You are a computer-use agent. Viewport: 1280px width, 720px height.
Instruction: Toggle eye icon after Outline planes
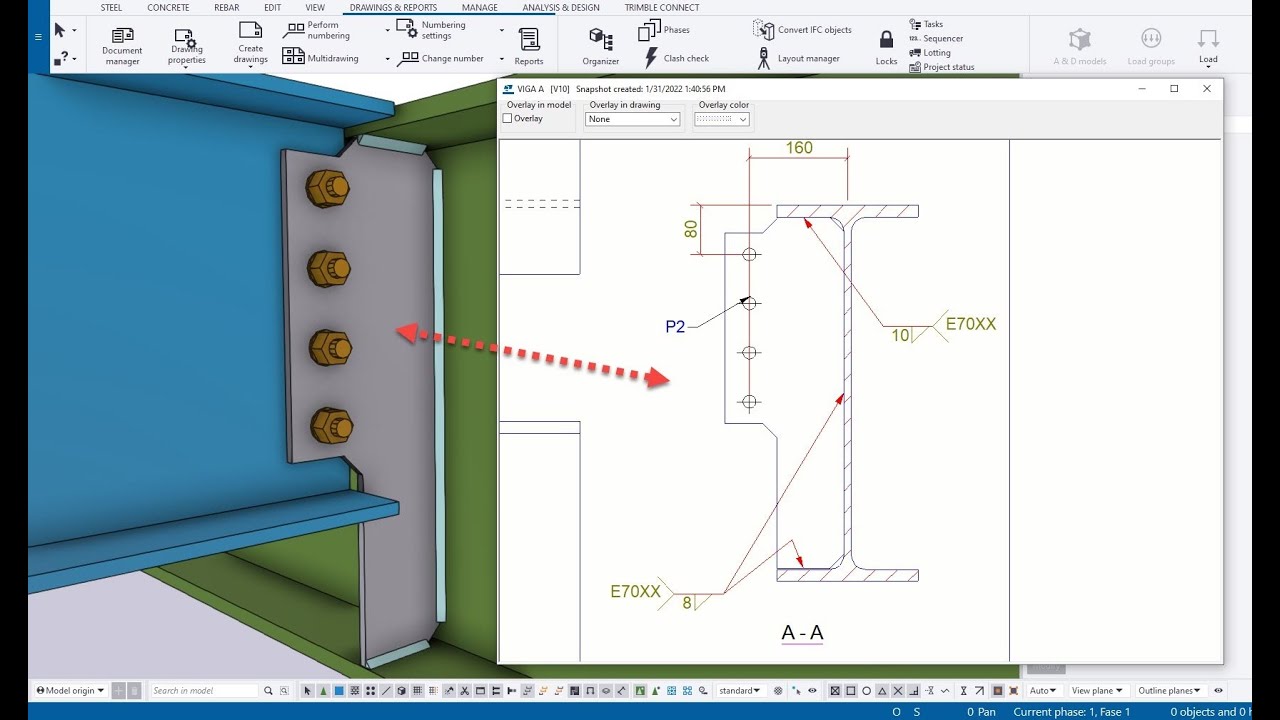pyautogui.click(x=1218, y=690)
